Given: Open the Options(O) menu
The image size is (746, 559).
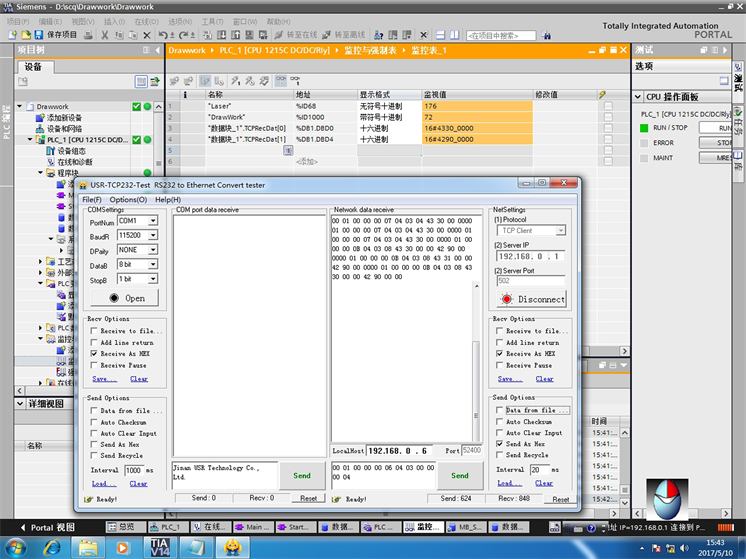Looking at the screenshot, I should click(x=128, y=200).
